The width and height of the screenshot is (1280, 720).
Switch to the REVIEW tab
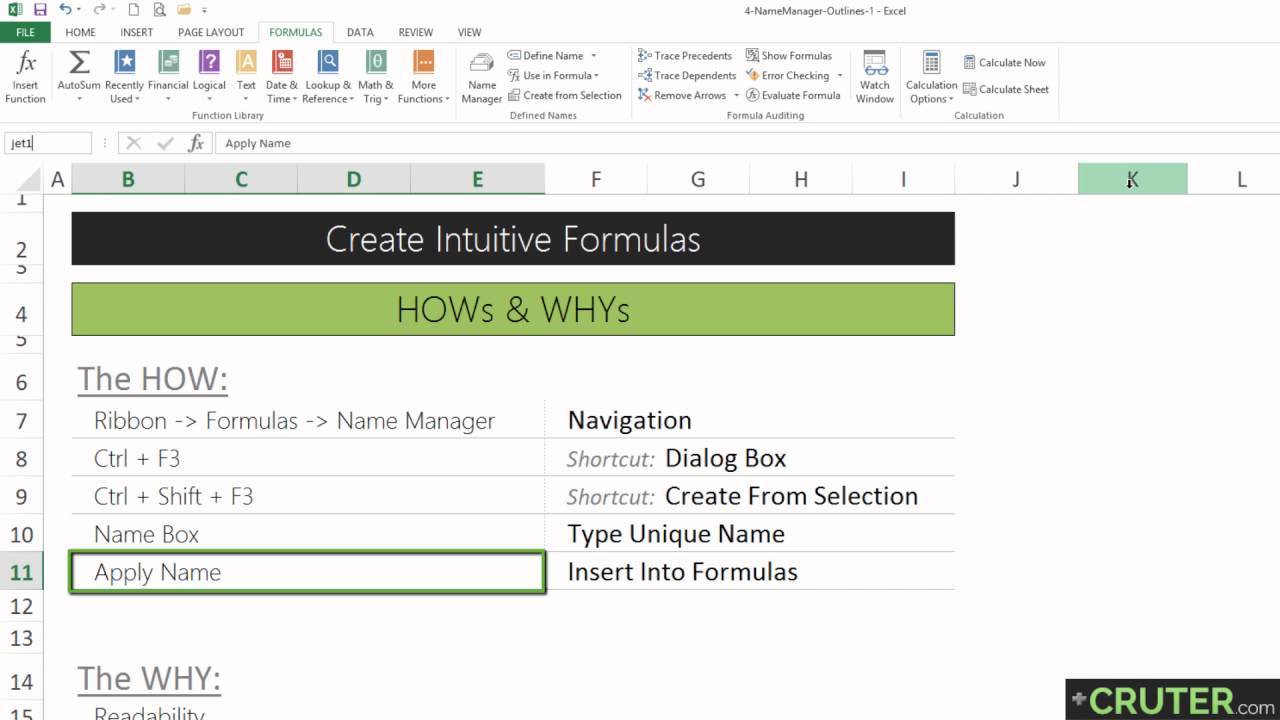(x=416, y=32)
